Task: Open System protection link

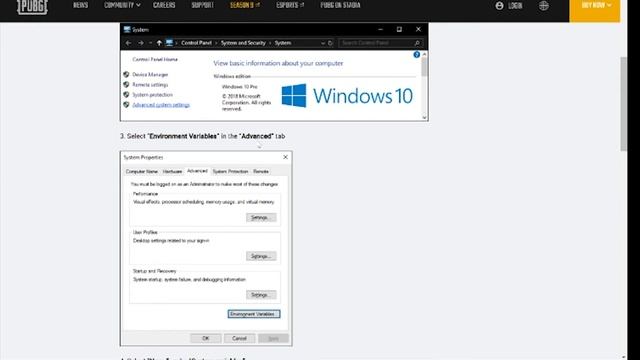Action: [152, 95]
